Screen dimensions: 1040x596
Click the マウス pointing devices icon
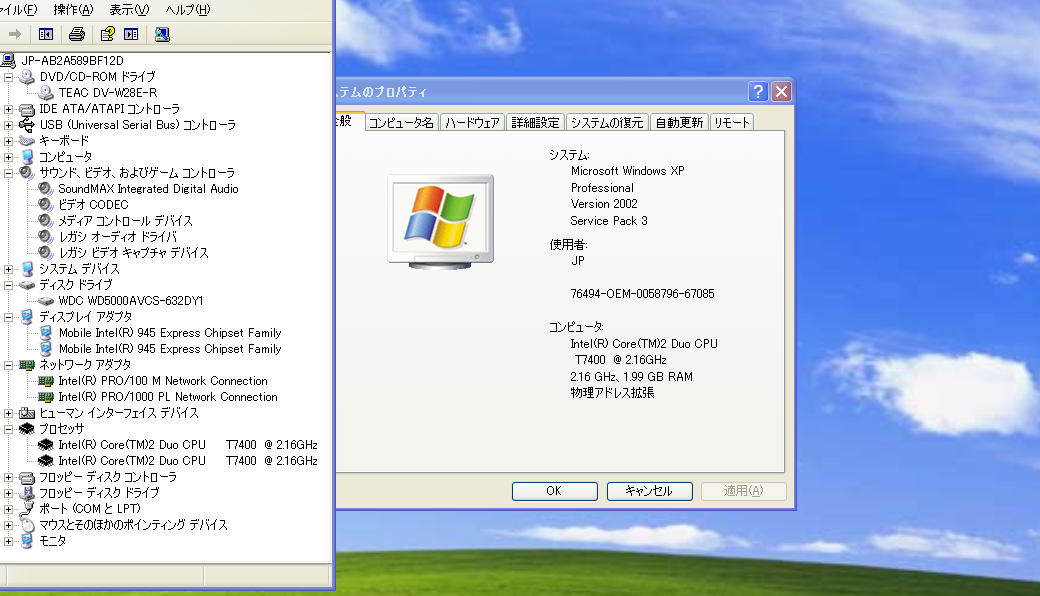click(x=27, y=524)
